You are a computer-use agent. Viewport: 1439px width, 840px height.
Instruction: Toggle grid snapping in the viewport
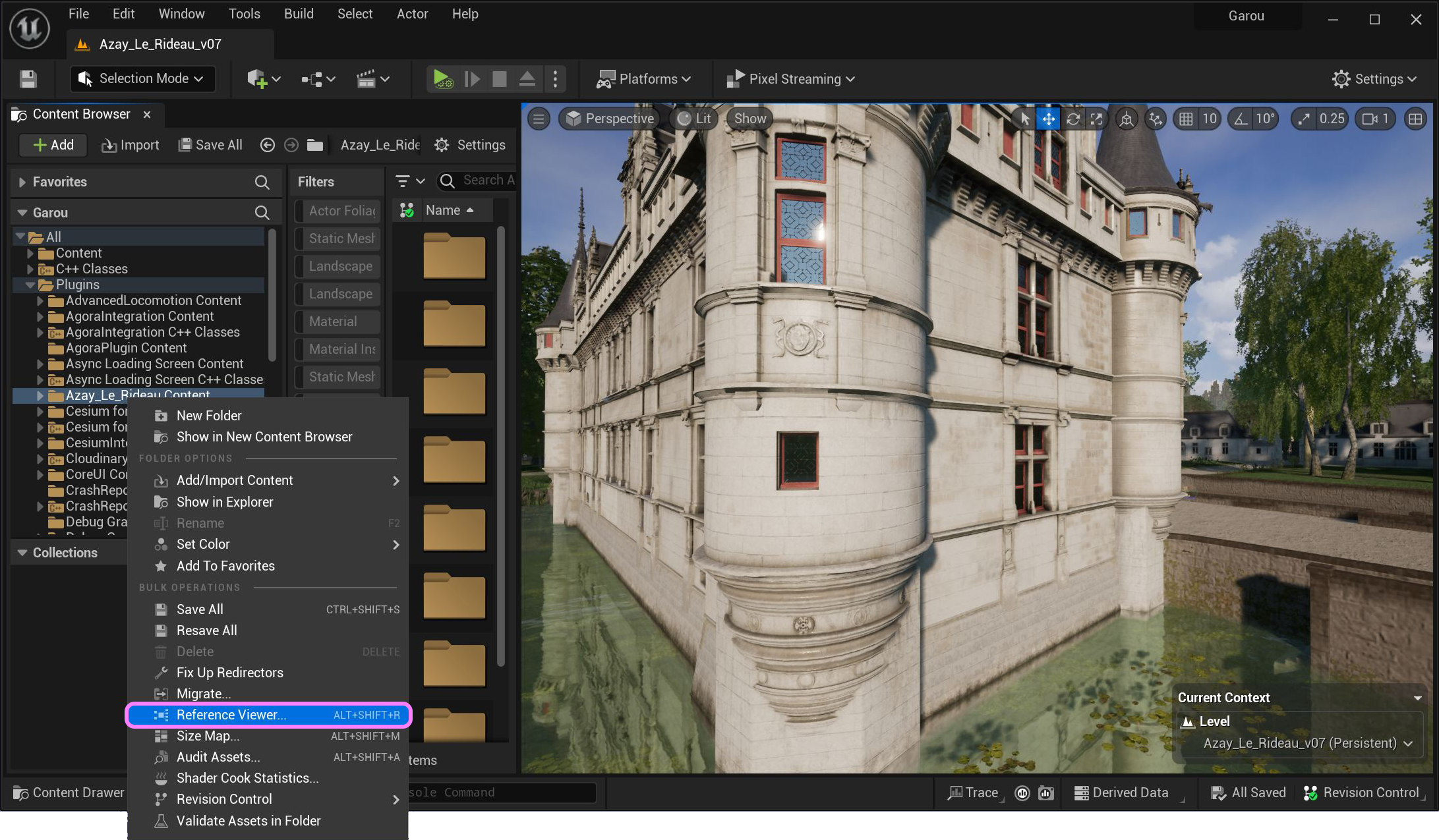click(x=1186, y=119)
